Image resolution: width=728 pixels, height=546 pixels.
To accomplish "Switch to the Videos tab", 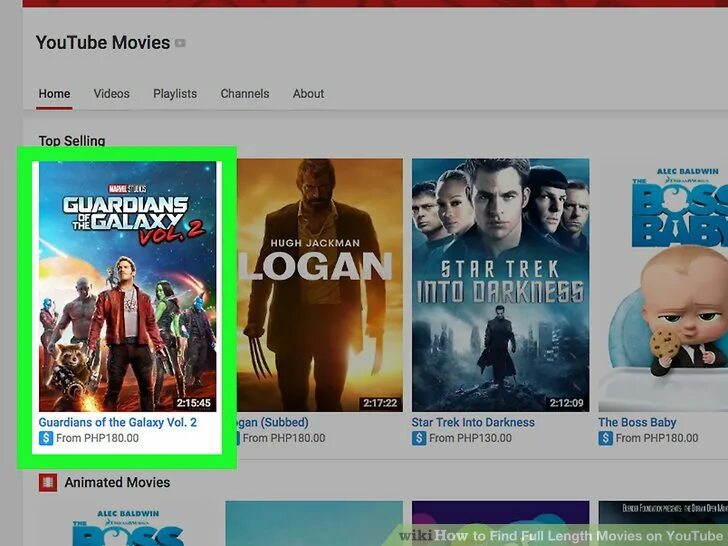I will pos(111,94).
